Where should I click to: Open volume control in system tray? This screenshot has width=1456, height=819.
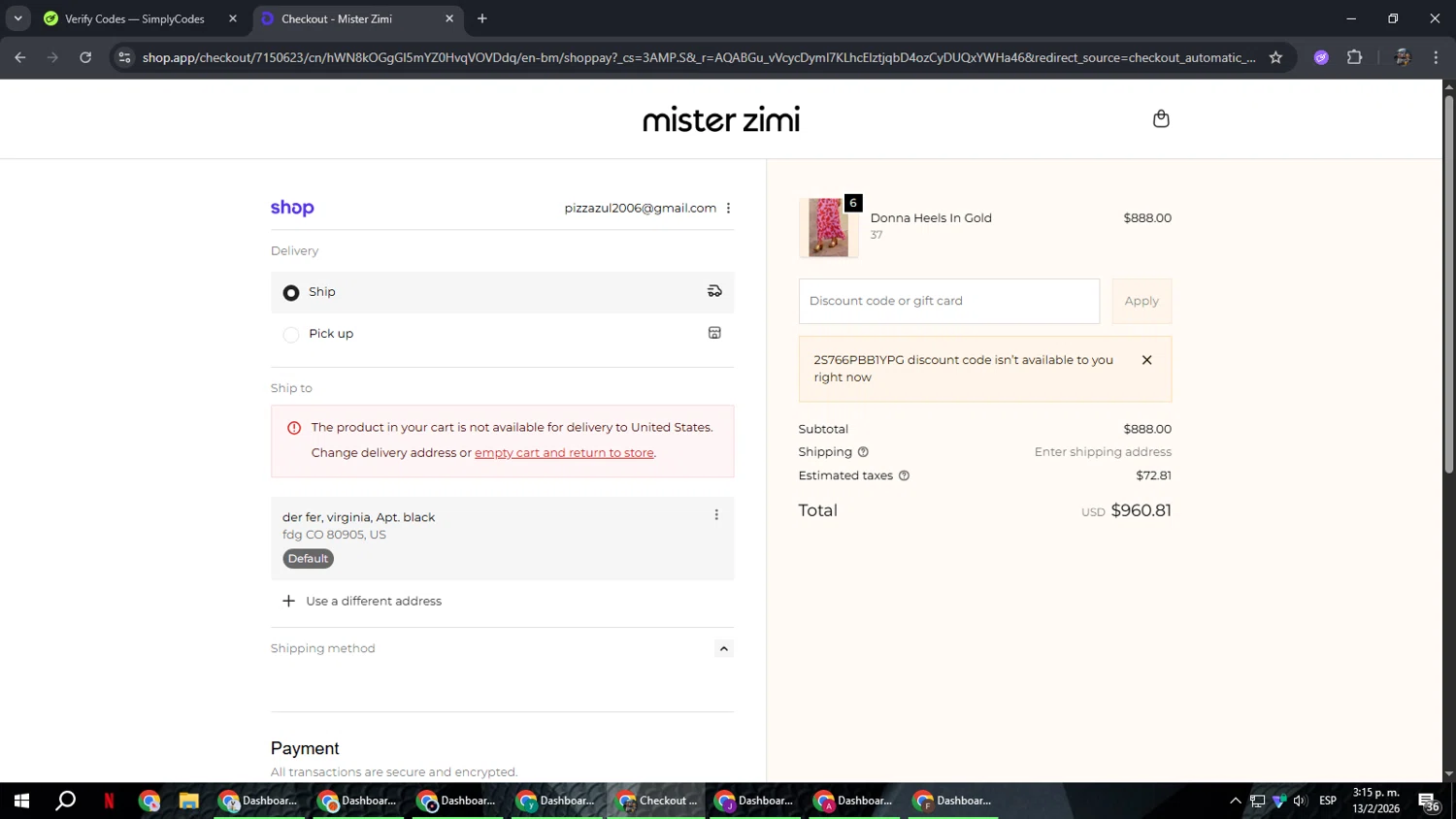pyautogui.click(x=1300, y=801)
